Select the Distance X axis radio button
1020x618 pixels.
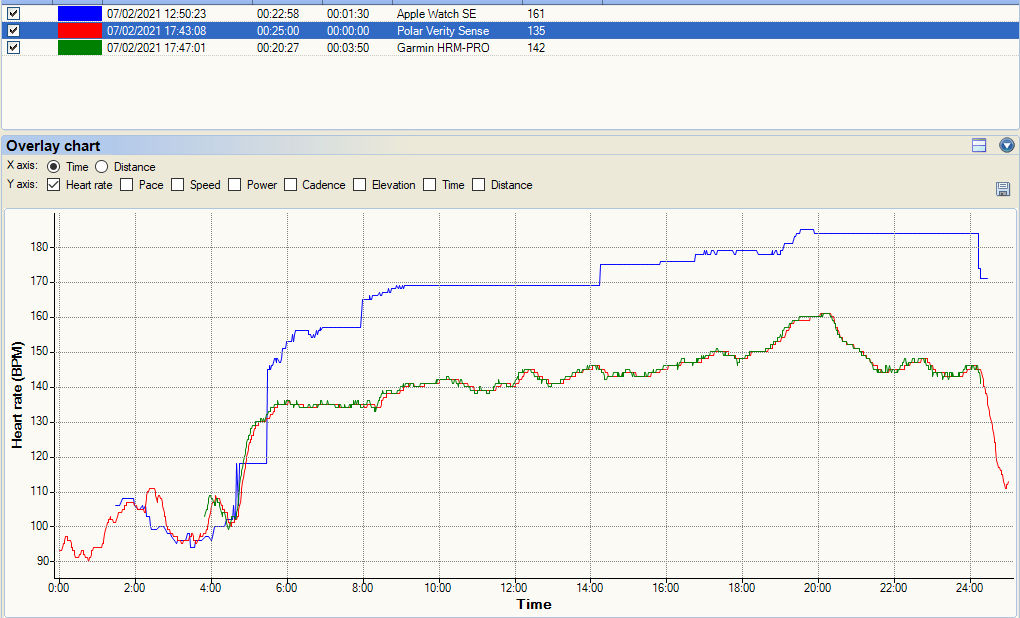[101, 167]
